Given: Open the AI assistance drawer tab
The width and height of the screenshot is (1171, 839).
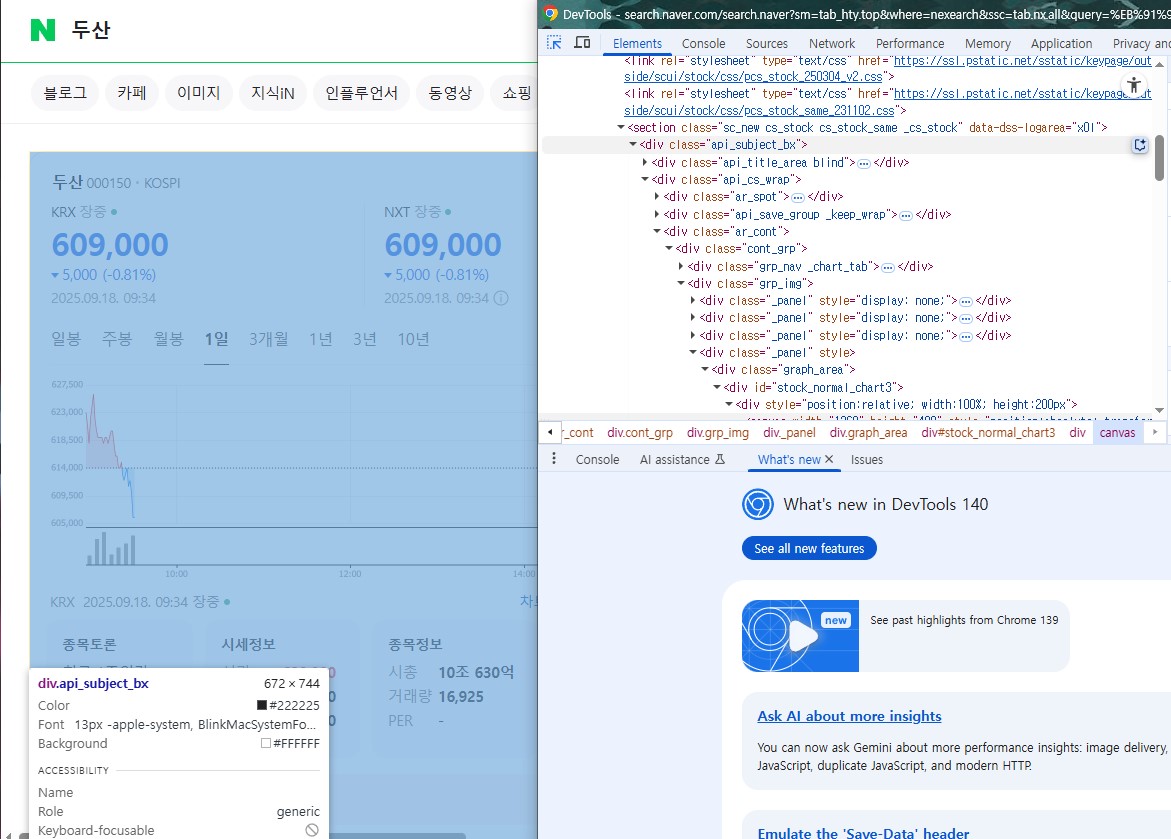Looking at the screenshot, I should [x=682, y=459].
